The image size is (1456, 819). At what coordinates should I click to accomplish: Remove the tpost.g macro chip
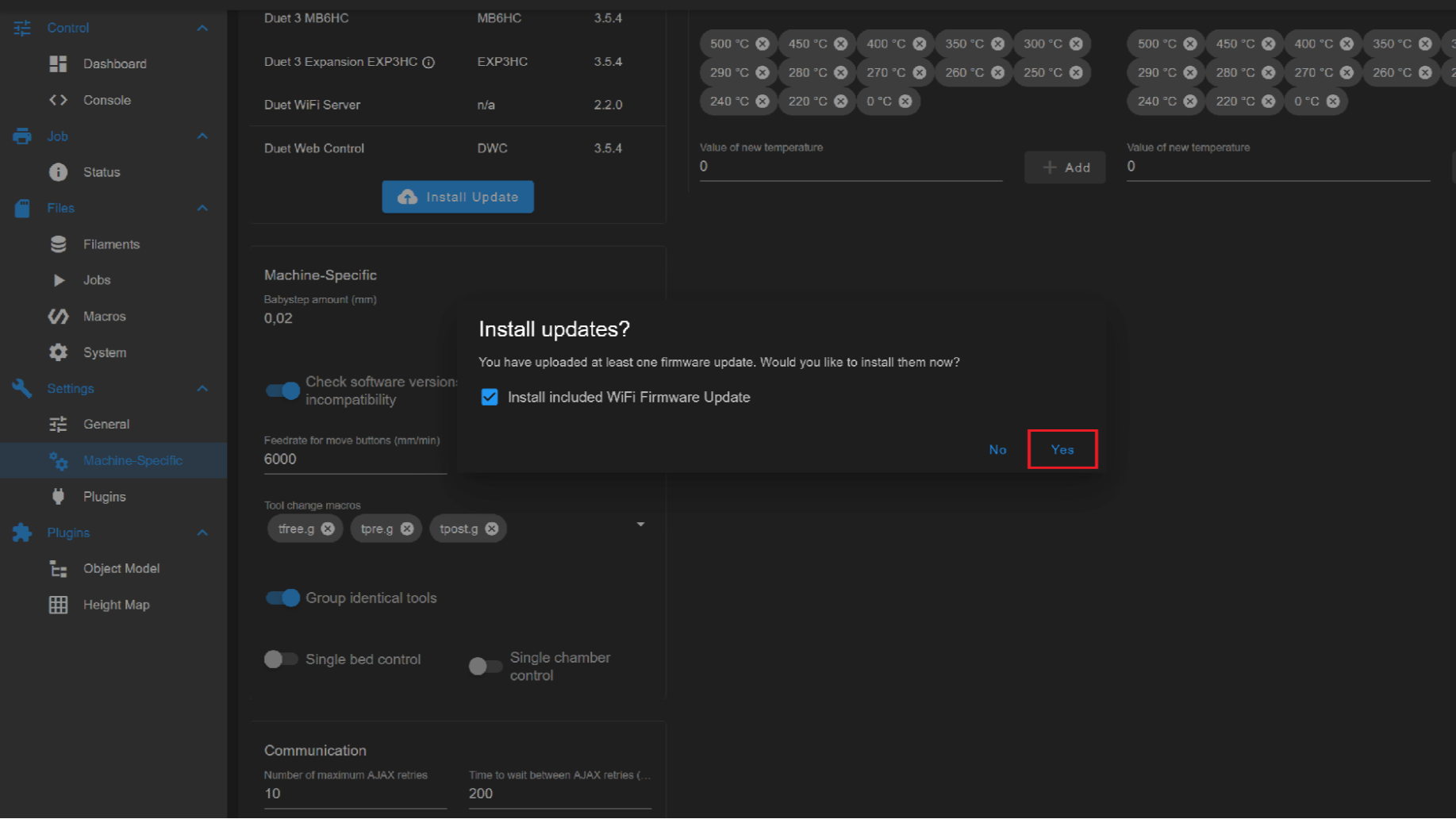pyautogui.click(x=492, y=529)
